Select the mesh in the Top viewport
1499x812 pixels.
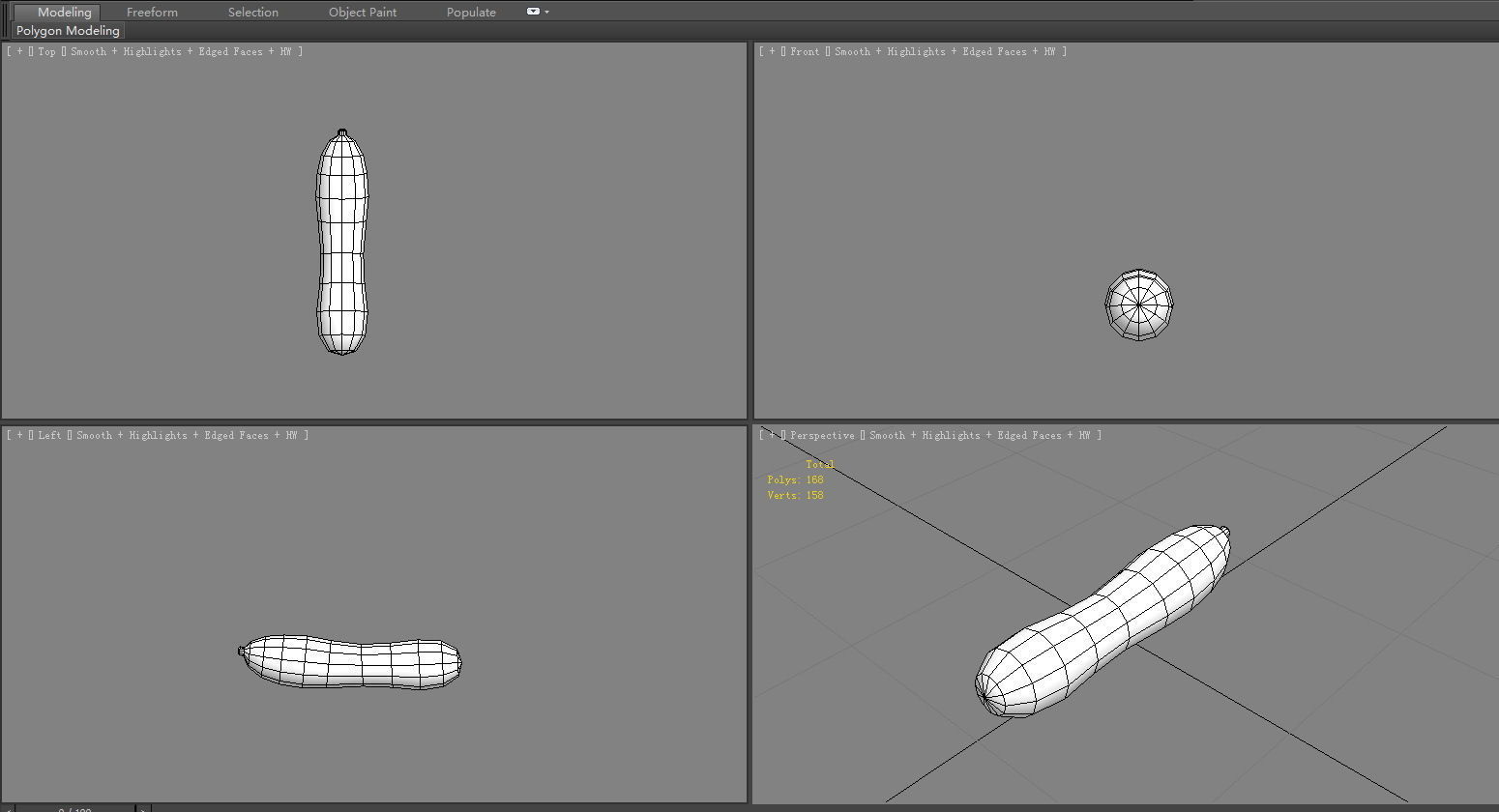point(341,242)
